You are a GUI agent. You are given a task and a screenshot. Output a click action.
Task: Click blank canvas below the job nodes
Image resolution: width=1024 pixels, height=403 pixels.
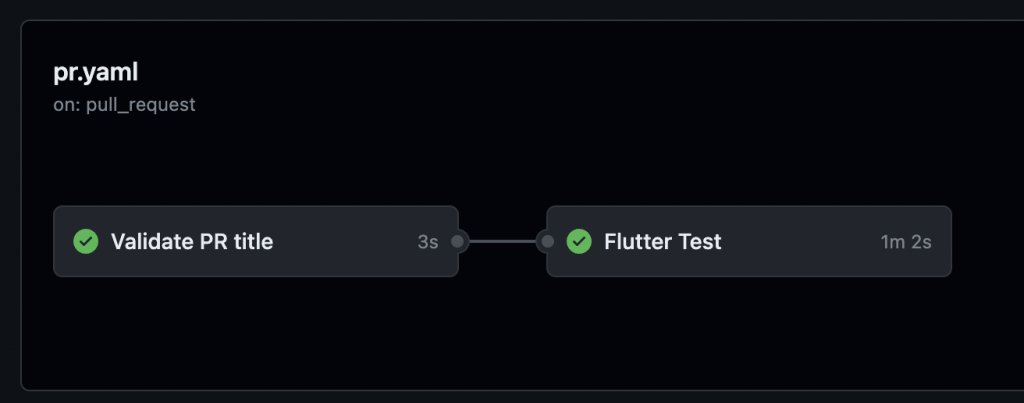[500, 335]
